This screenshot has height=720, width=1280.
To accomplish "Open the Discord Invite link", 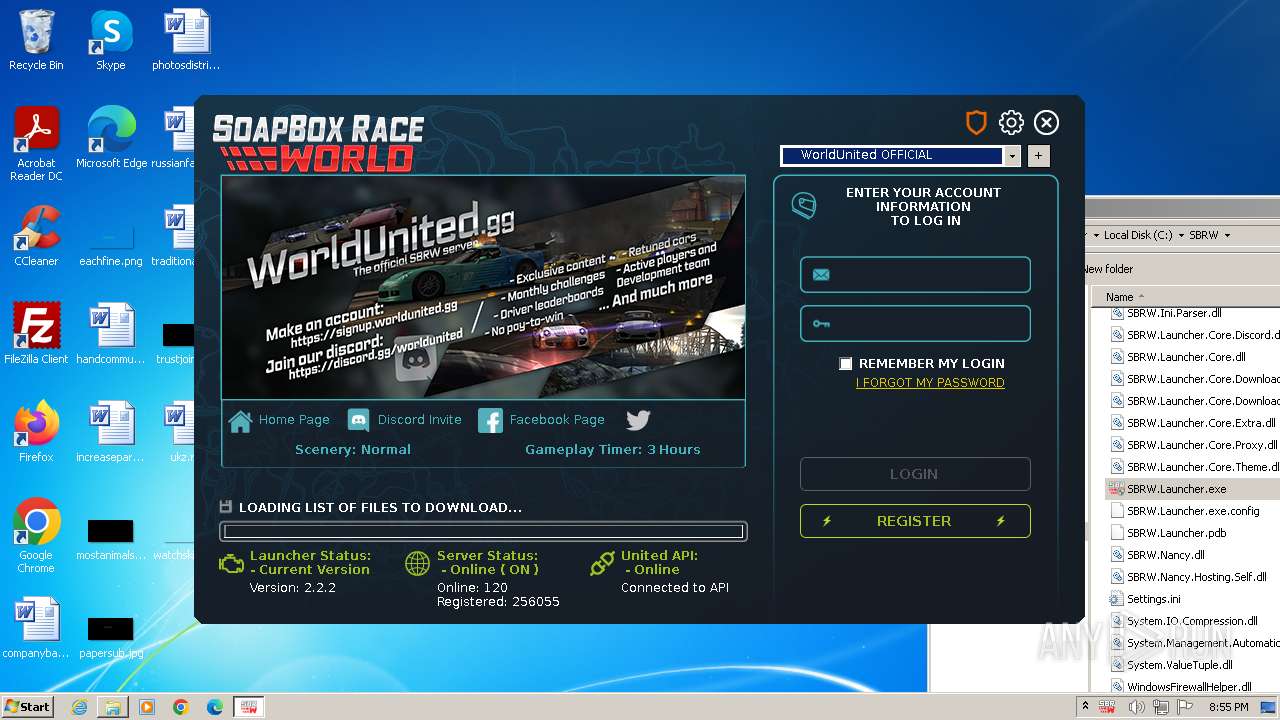I will (419, 420).
